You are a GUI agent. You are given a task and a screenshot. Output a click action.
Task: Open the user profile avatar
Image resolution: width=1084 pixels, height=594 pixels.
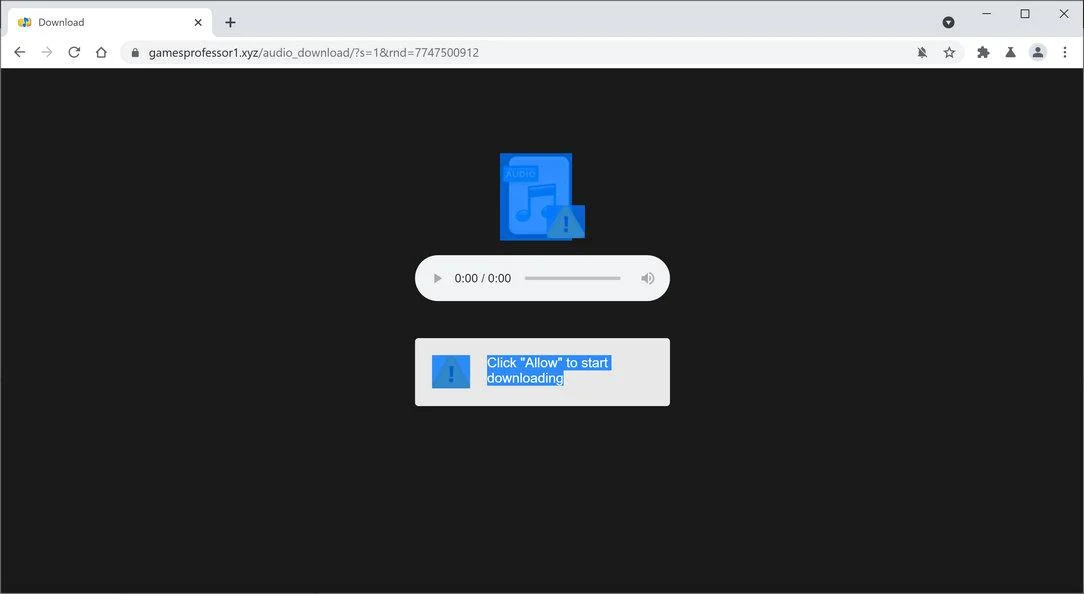coord(1038,53)
